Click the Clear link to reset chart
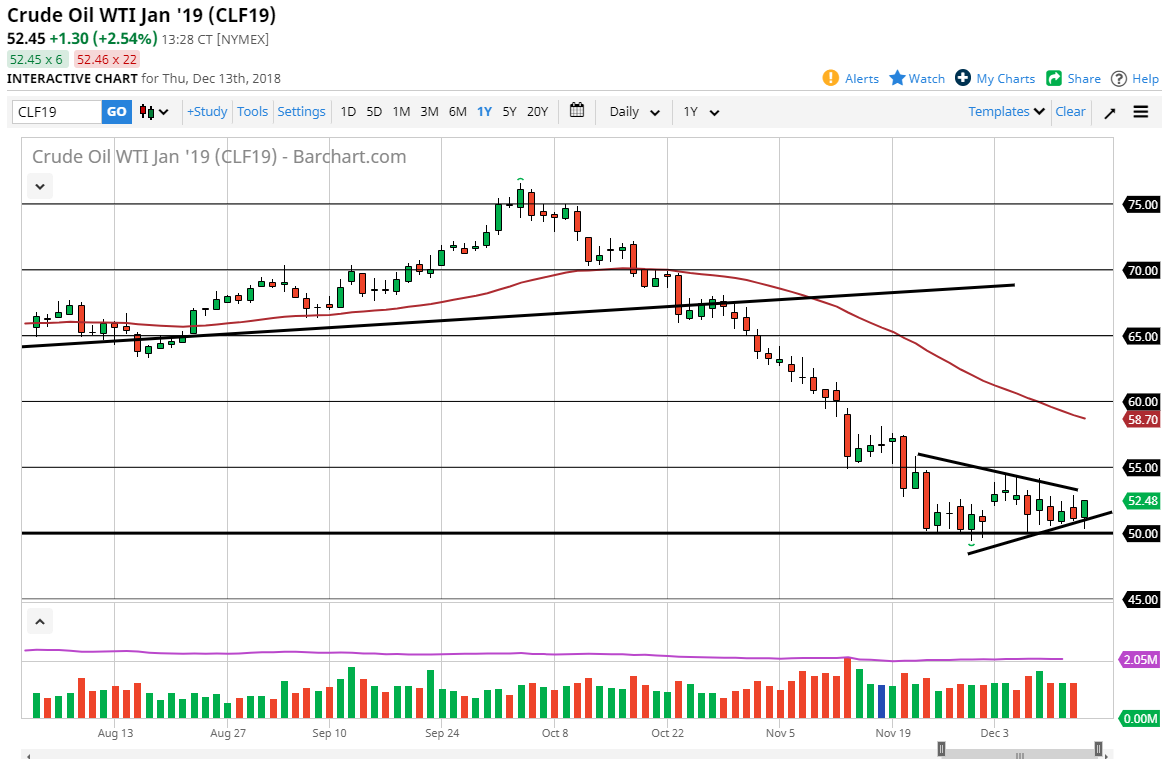 1070,111
